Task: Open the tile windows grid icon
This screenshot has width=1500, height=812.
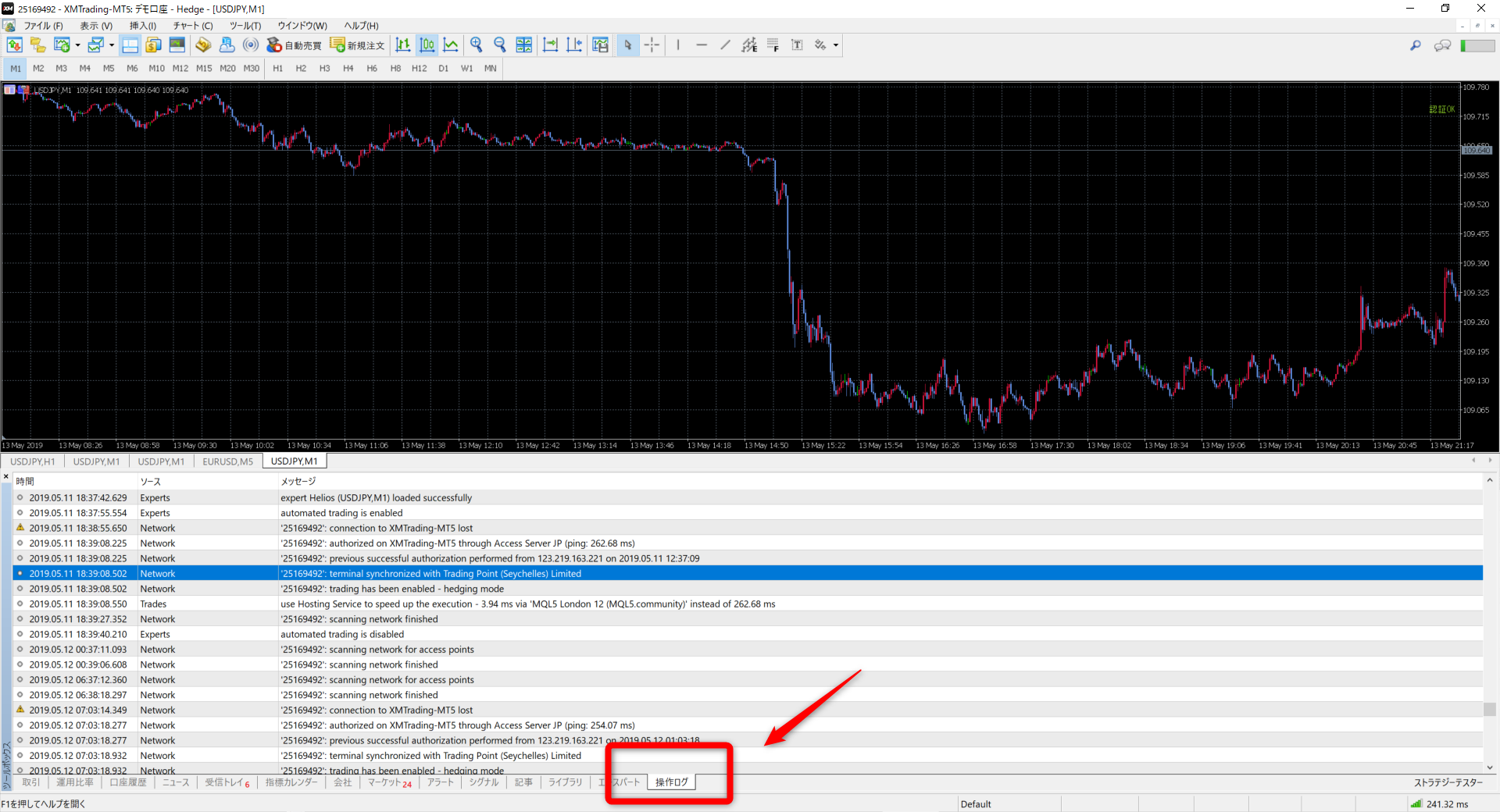Action: tap(524, 45)
